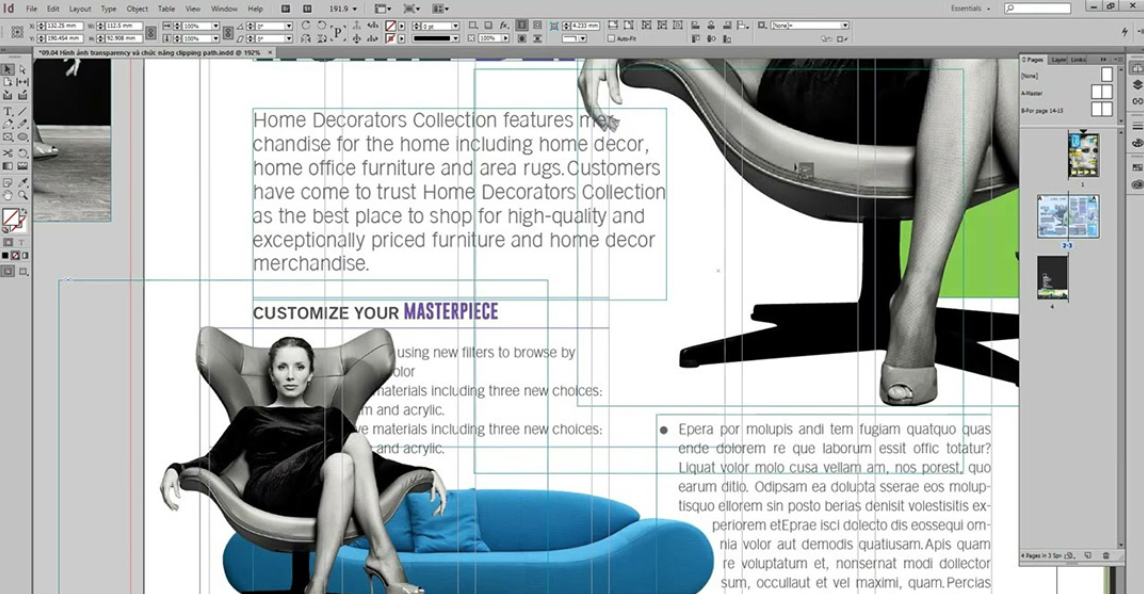The image size is (1144, 594).
Task: Choose the Scissors tool
Action: click(7, 153)
